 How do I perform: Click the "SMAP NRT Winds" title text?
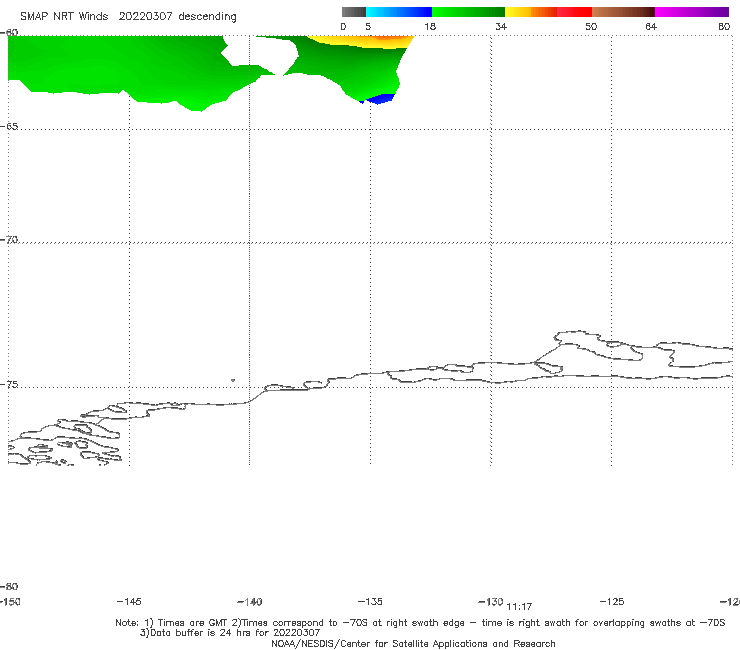pos(64,16)
